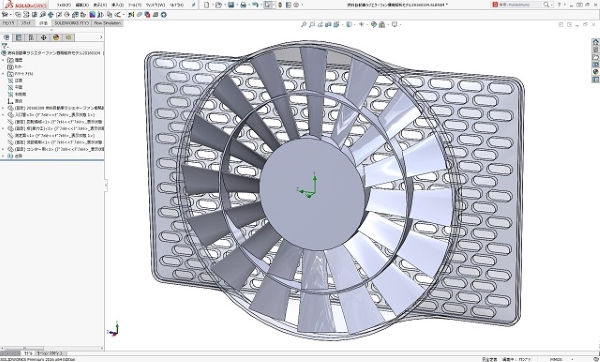The height and width of the screenshot is (362, 600).
Task: Switch to the first CommandManager tab
Action: click(8, 23)
